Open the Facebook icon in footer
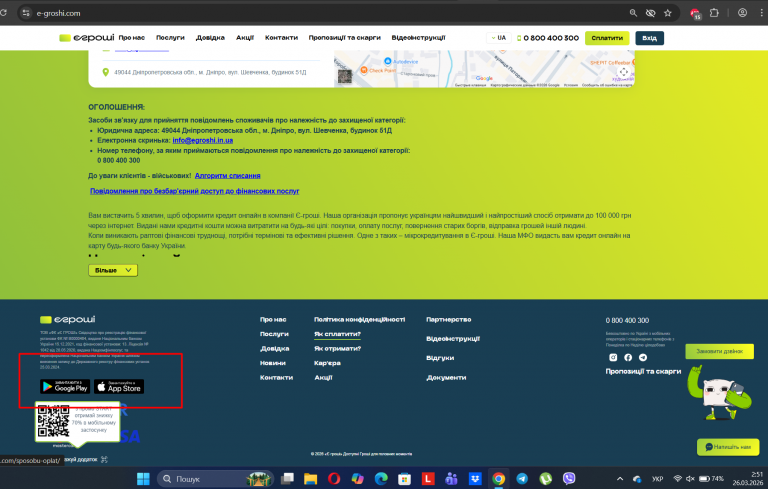Screen dimensions: 768x489 [628, 358]
